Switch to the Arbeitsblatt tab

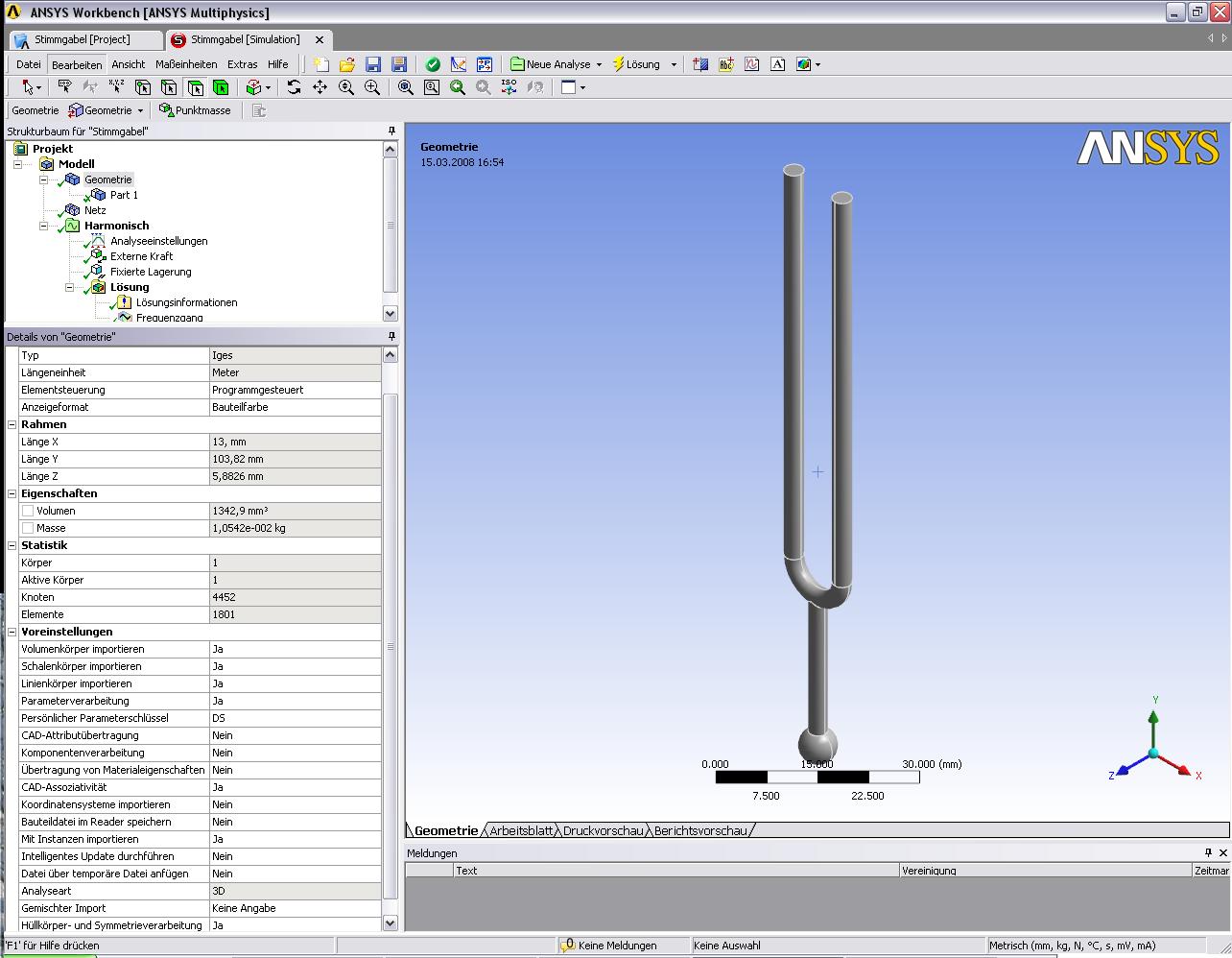[521, 830]
